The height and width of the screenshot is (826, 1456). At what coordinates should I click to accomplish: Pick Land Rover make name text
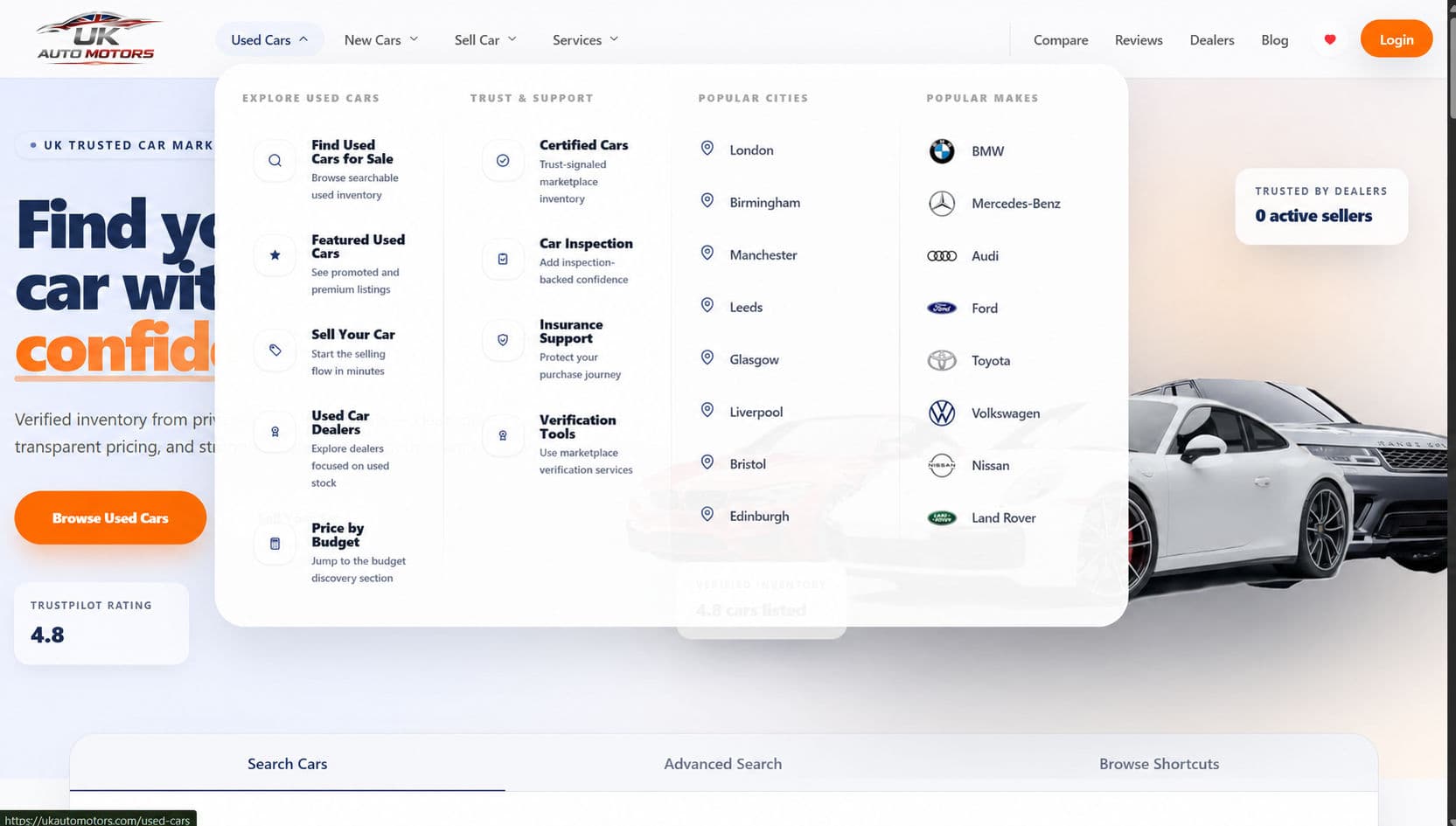1004,518
